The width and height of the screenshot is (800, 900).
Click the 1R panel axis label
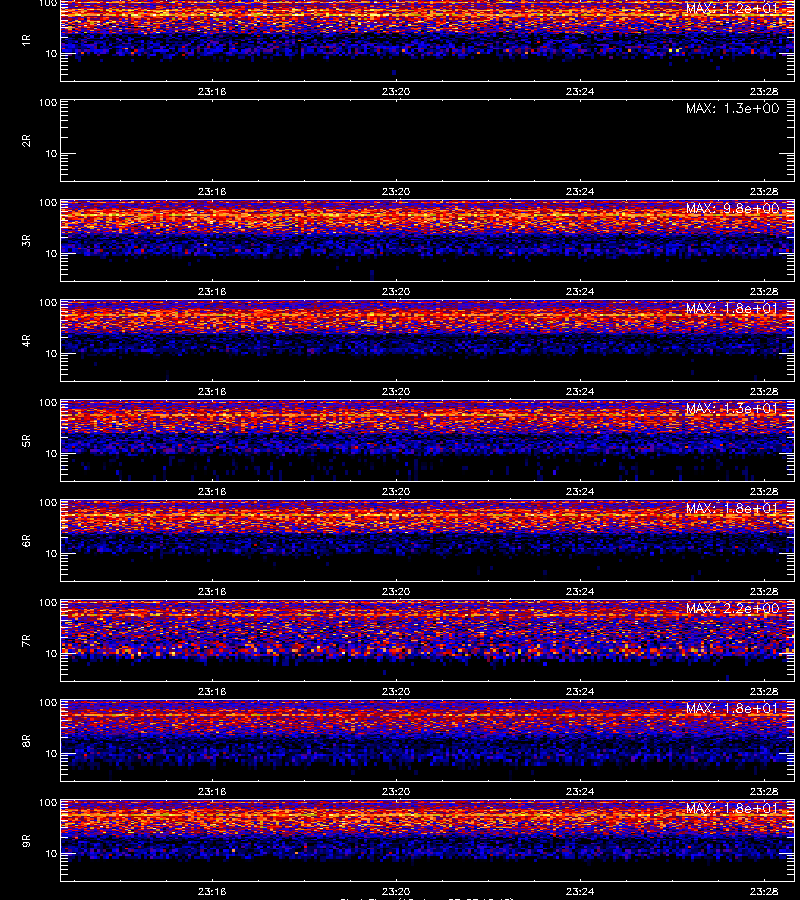point(26,40)
